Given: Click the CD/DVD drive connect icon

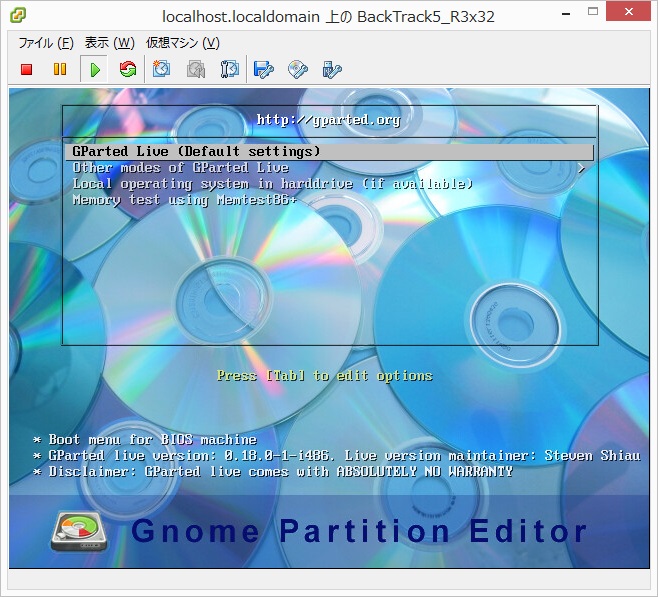Looking at the screenshot, I should point(298,70).
